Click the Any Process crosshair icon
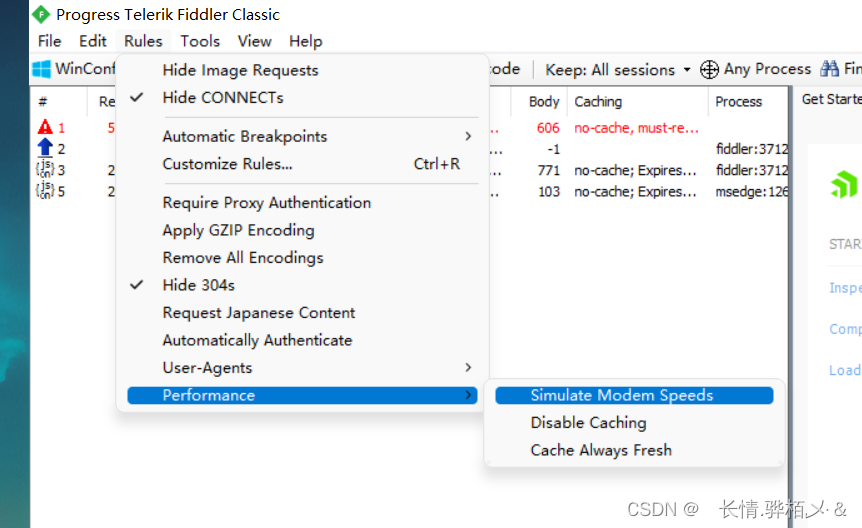Screen dimensions: 862x528 coord(709,70)
